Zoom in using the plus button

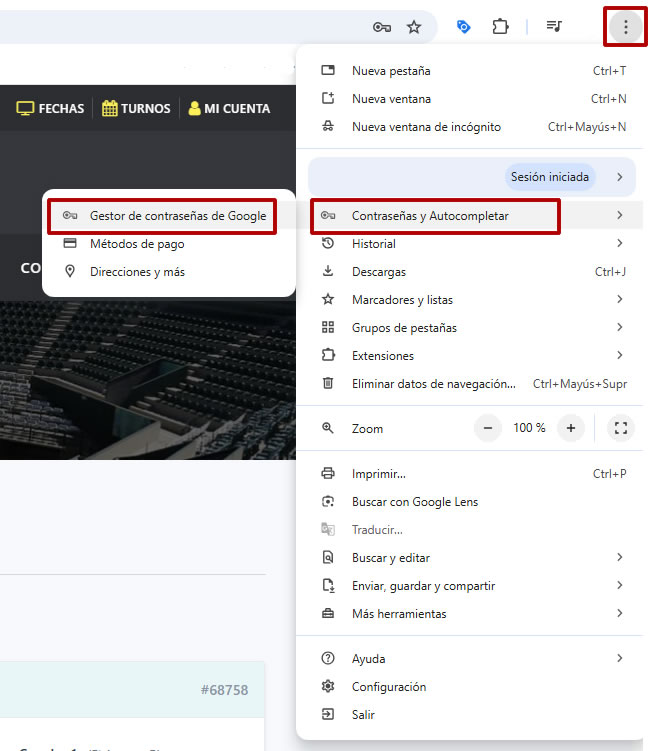pyautogui.click(x=571, y=428)
